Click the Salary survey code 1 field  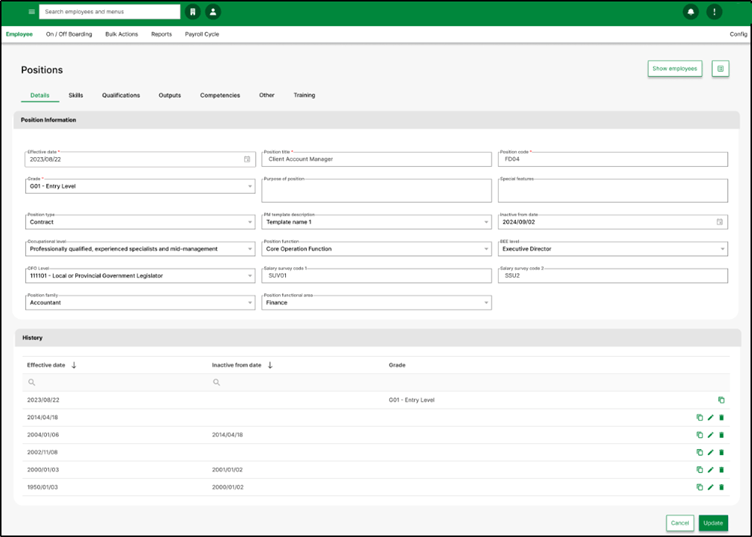376,276
